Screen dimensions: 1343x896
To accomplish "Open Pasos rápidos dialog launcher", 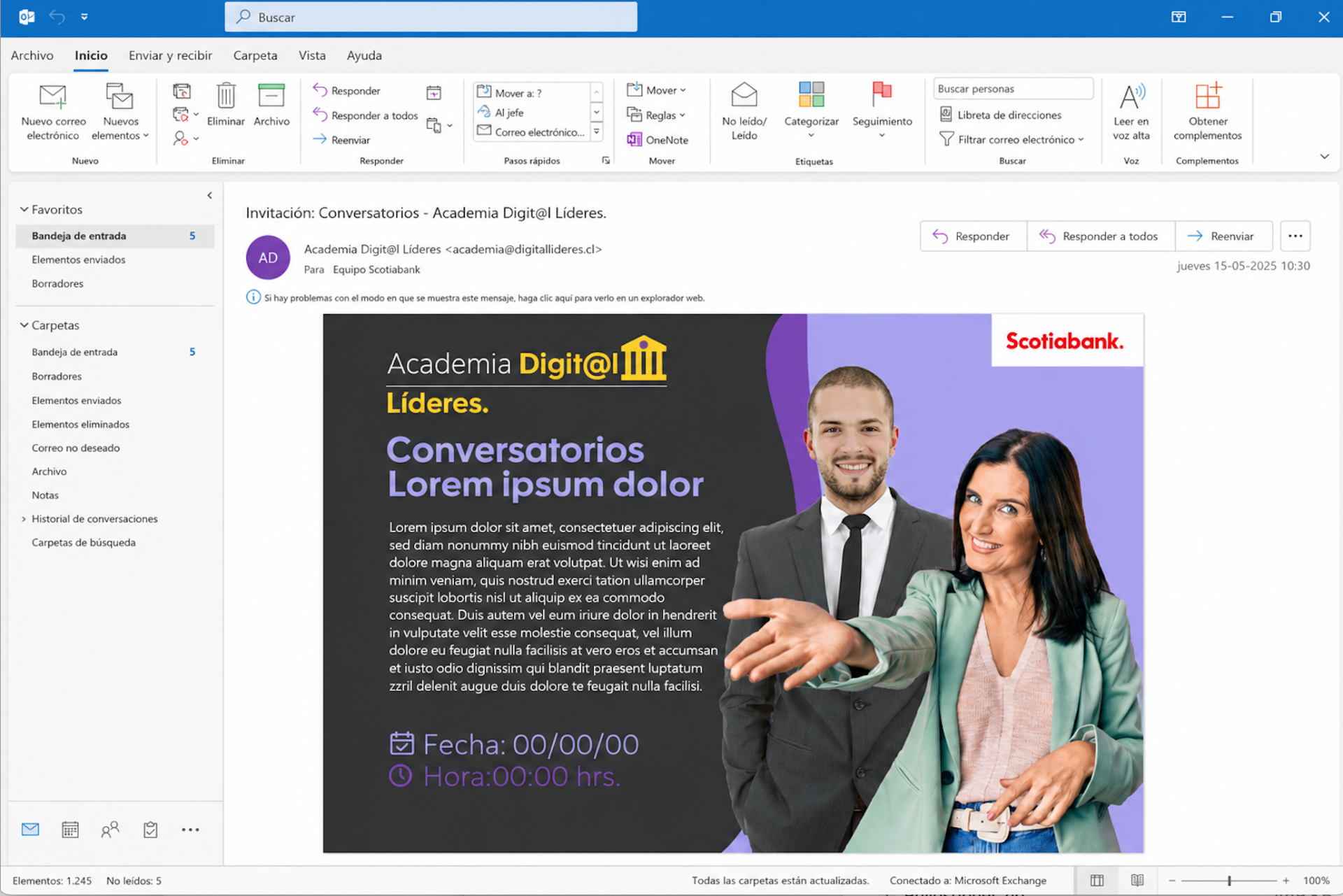I will pyautogui.click(x=606, y=161).
